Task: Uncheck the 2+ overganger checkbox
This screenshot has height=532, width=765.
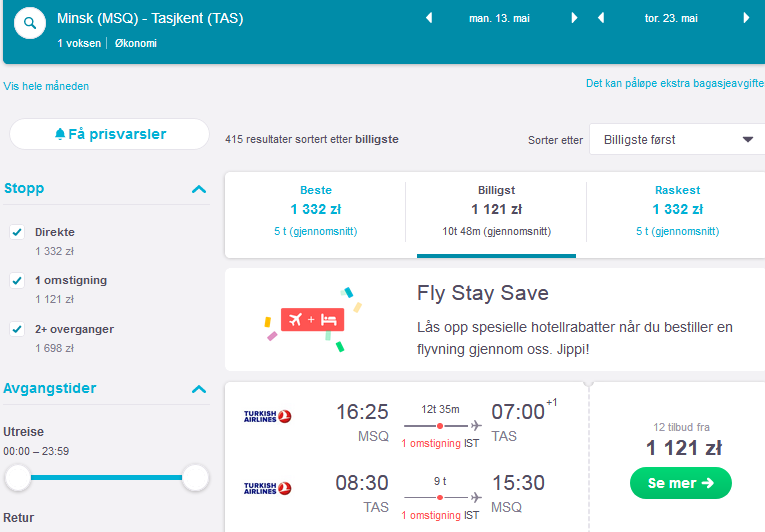Action: (x=17, y=329)
